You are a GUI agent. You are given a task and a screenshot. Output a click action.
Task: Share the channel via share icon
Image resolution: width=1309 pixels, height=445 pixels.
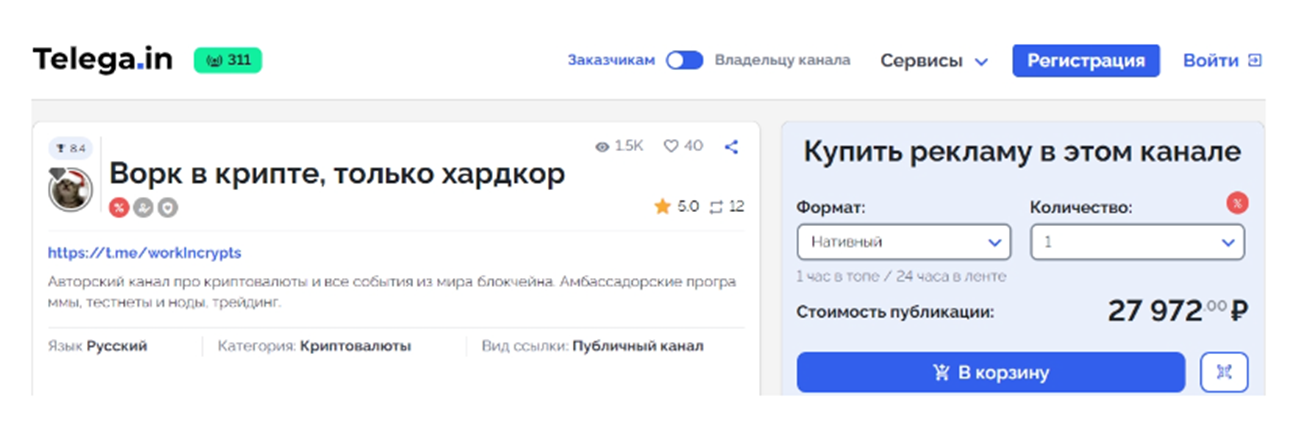732,146
